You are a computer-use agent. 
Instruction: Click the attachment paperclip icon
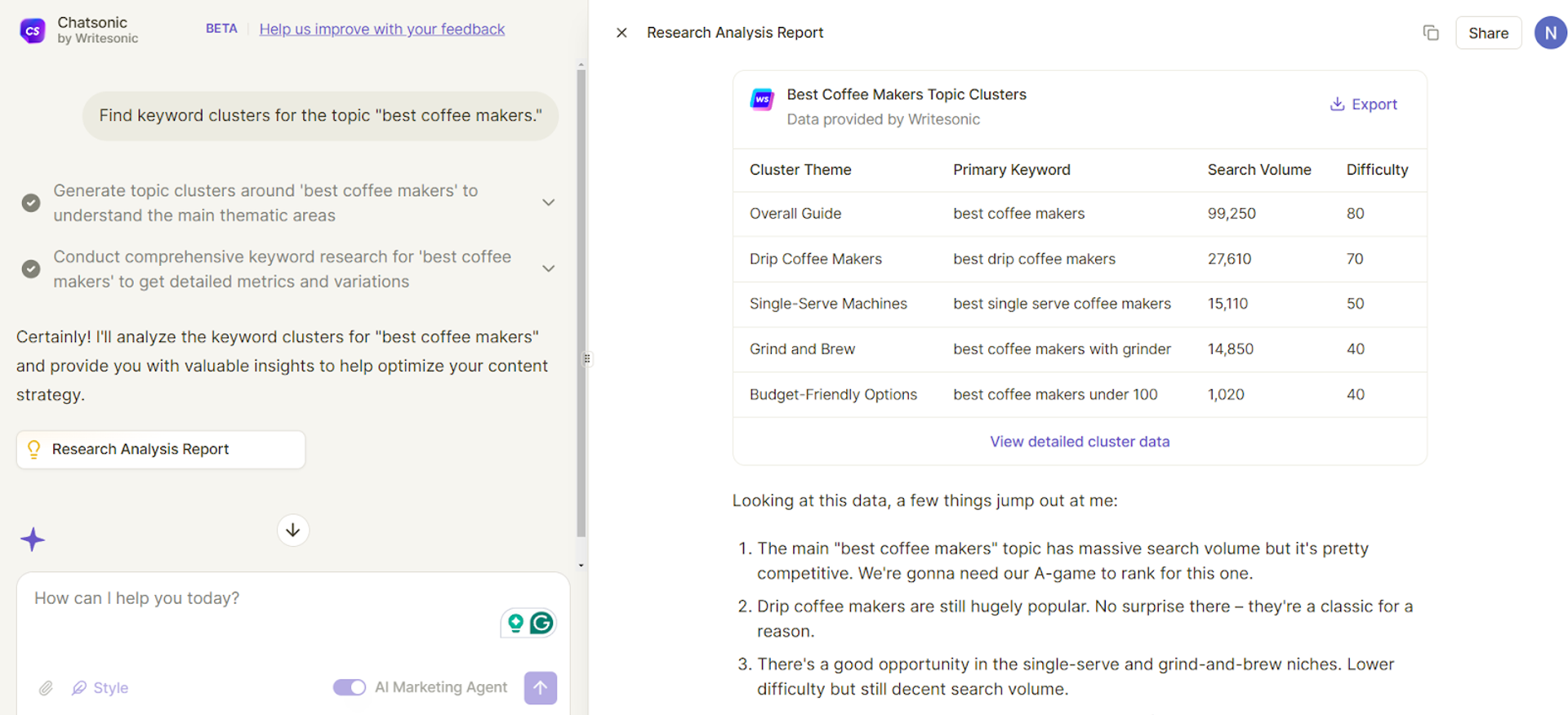point(46,688)
